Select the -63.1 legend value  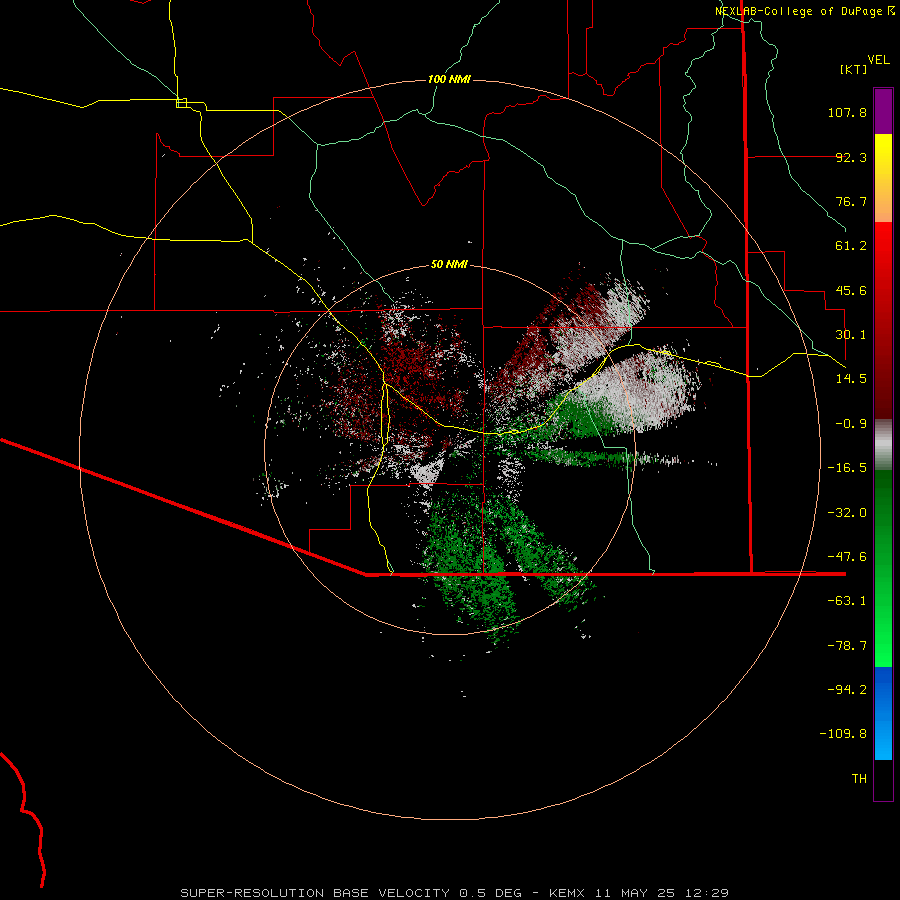click(x=847, y=601)
